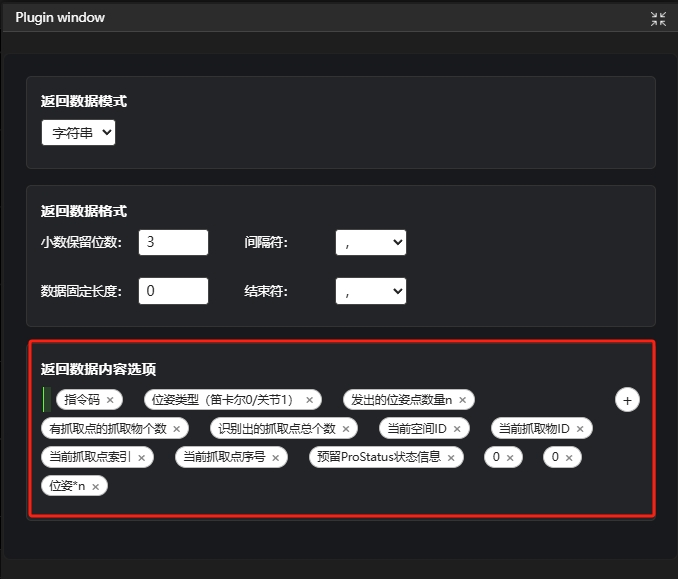Remove the 当前抓取点索引 tag
The height and width of the screenshot is (579, 678).
tap(142, 458)
